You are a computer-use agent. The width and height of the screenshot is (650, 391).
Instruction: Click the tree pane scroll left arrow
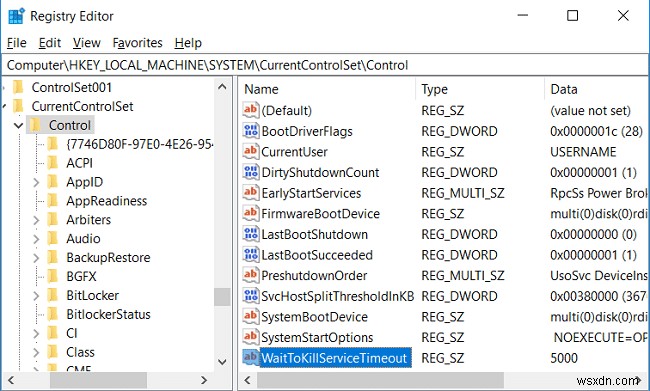11,380
